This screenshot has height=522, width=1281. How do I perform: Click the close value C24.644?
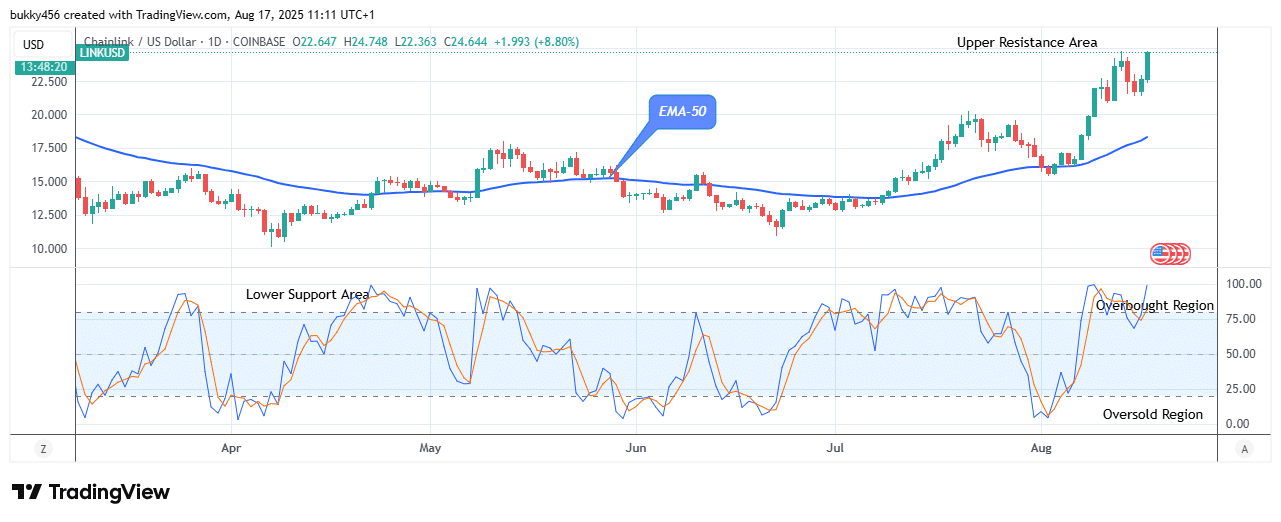463,42
